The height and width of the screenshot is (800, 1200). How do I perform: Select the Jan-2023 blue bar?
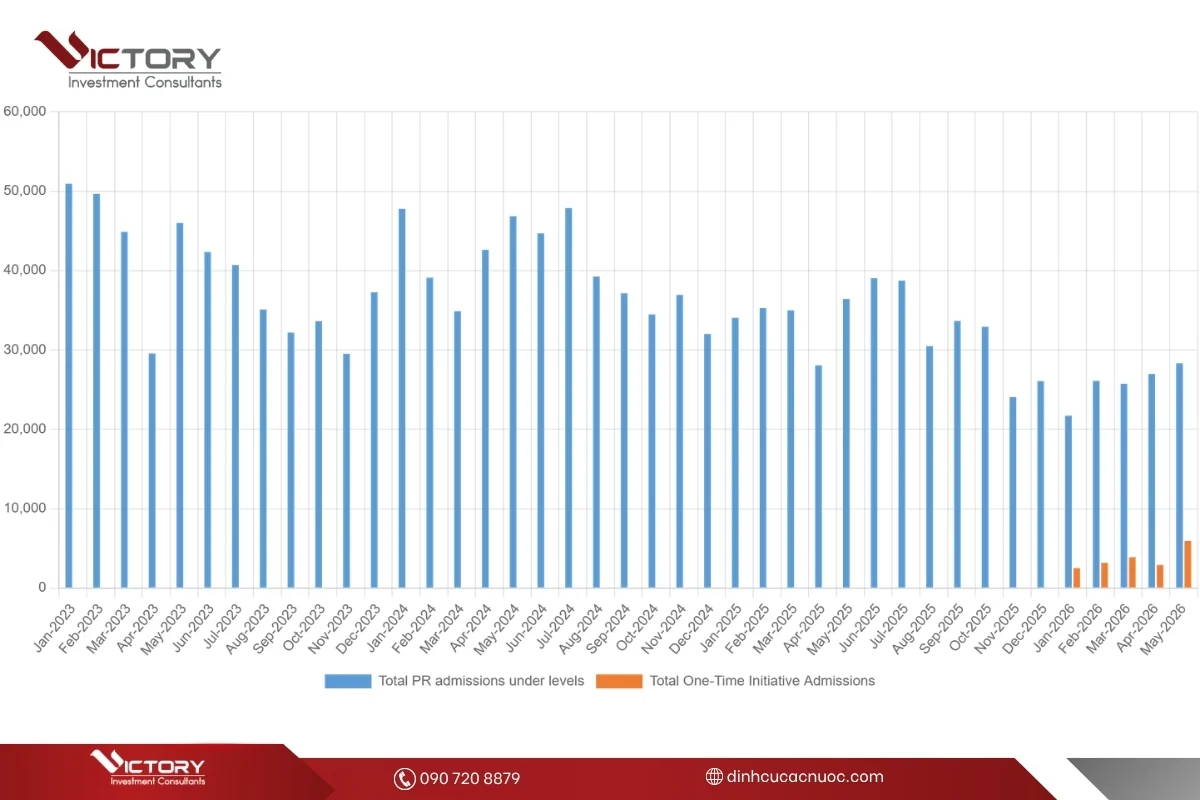pos(69,386)
